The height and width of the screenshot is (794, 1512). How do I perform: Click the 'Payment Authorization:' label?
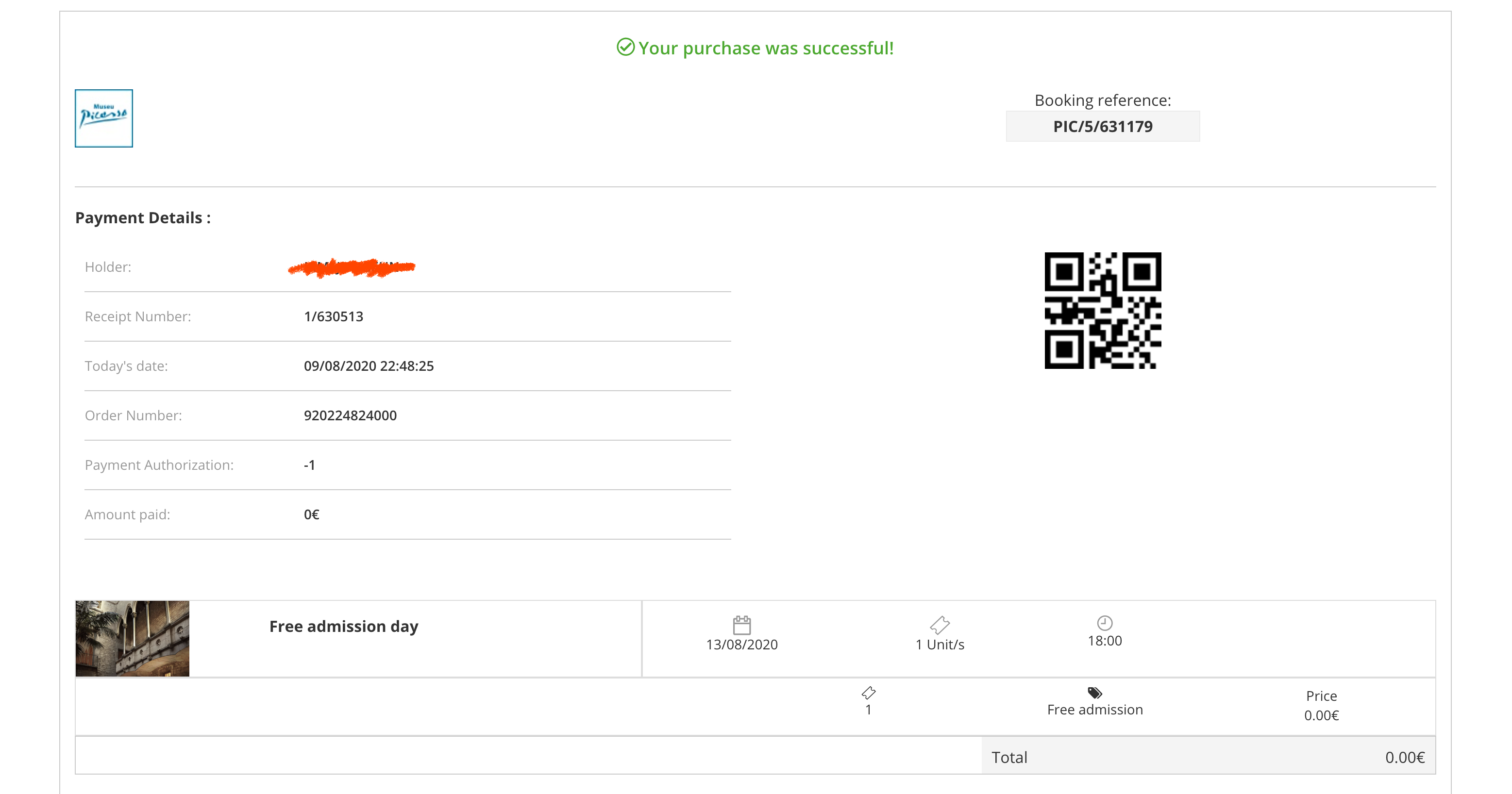click(x=159, y=465)
